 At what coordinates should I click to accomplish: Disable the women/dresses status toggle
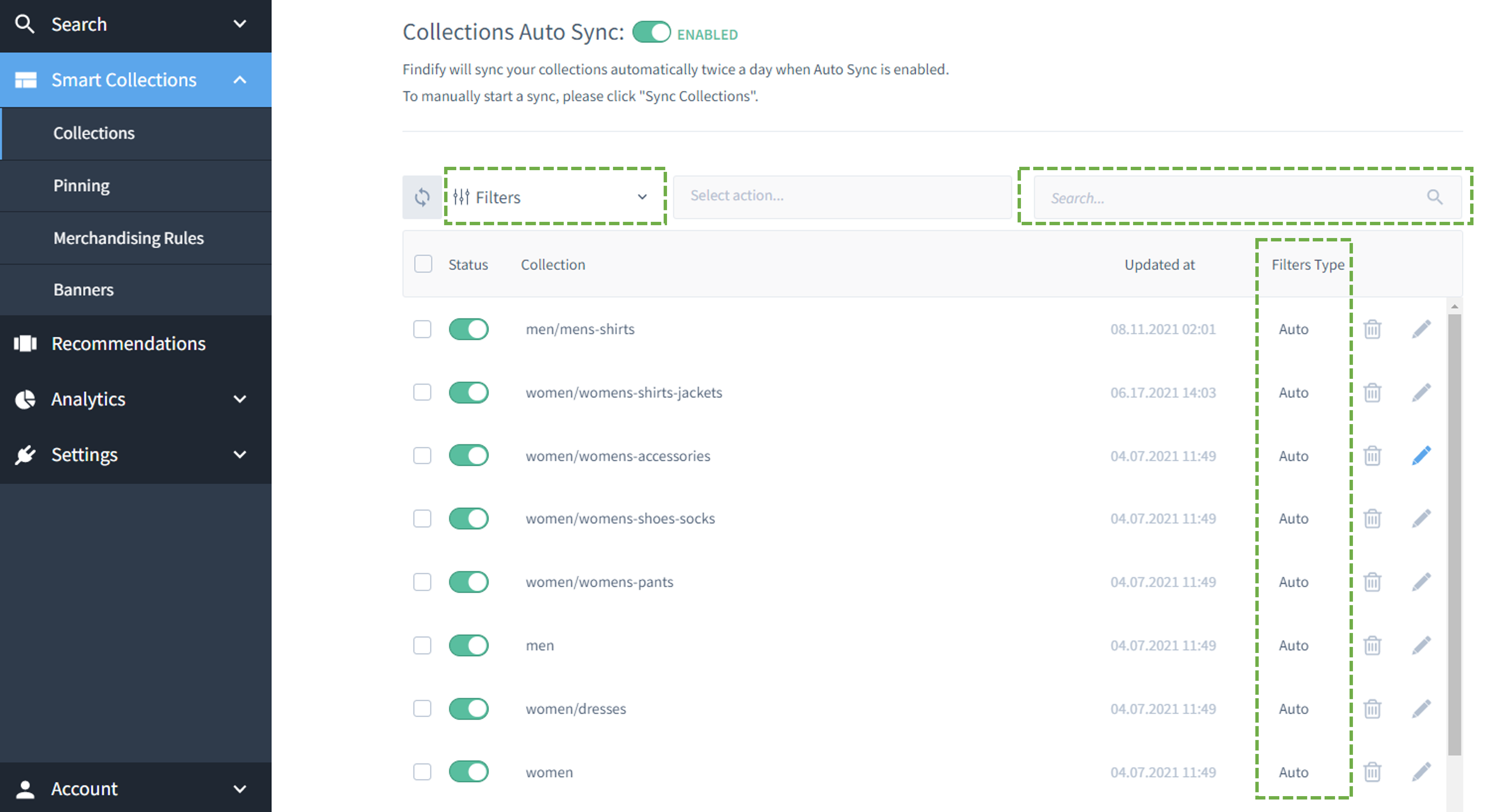point(468,709)
